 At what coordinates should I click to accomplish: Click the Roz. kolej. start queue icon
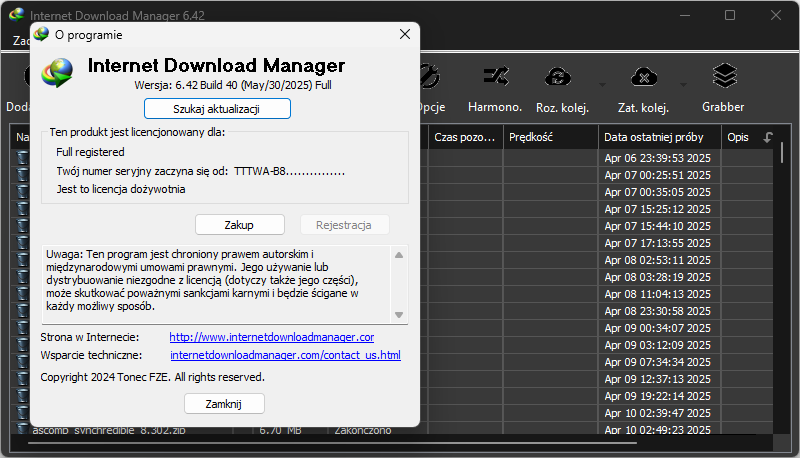point(557,78)
